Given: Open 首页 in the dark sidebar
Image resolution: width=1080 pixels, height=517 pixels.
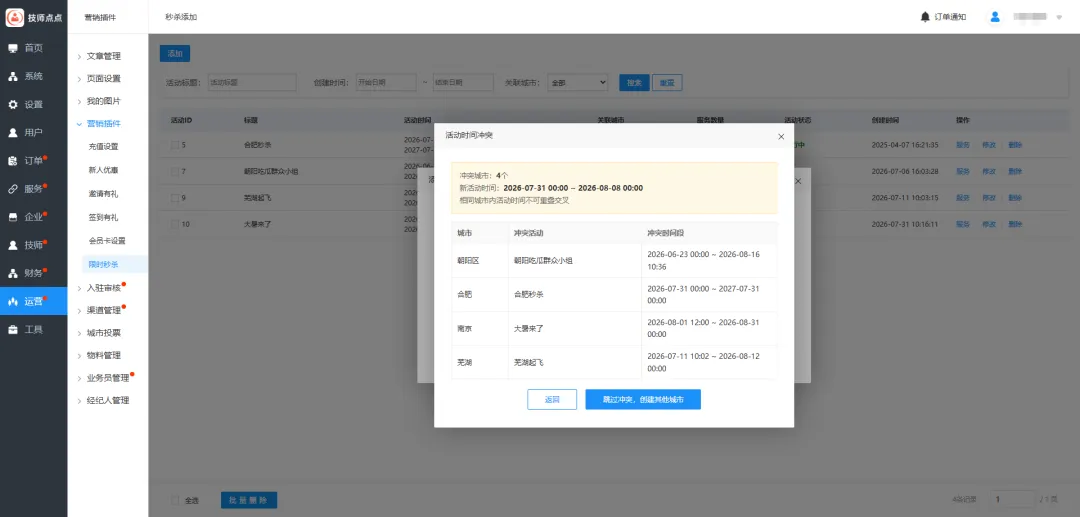Looking at the screenshot, I should (33, 48).
